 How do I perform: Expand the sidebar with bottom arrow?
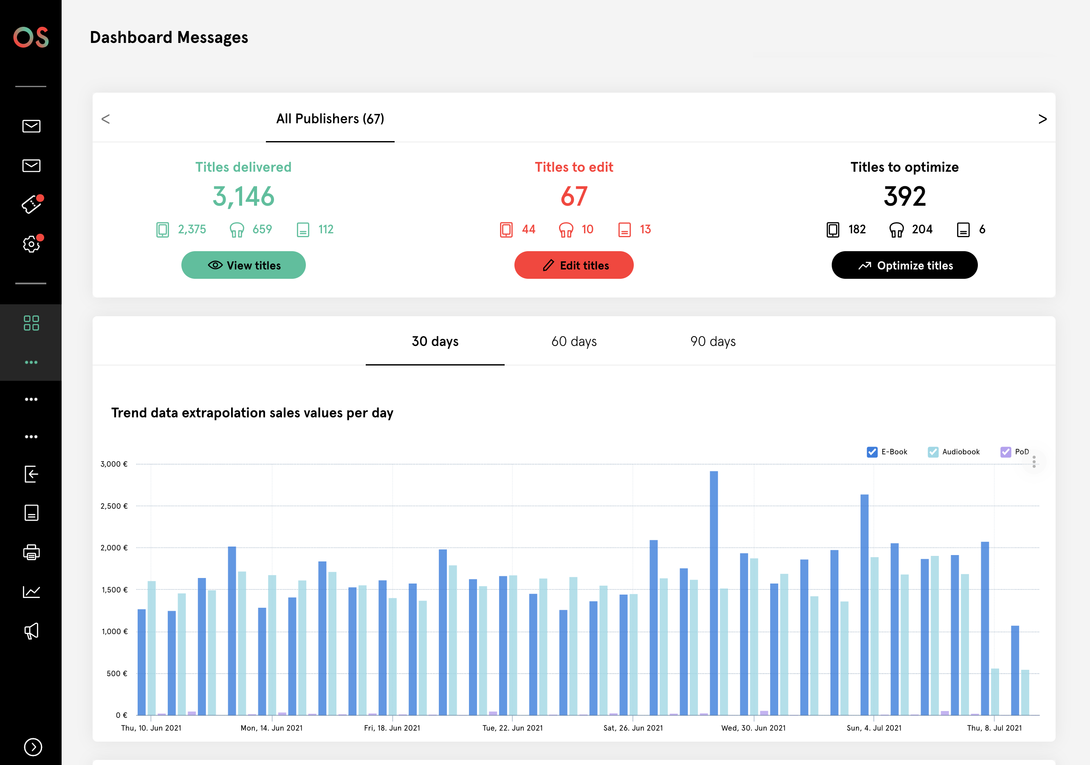pyautogui.click(x=32, y=746)
